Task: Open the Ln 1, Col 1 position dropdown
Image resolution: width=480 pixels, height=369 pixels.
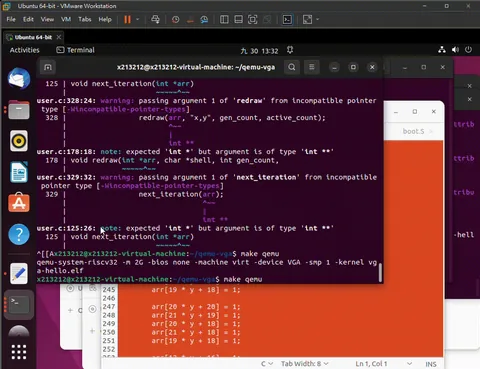Action: (383, 364)
